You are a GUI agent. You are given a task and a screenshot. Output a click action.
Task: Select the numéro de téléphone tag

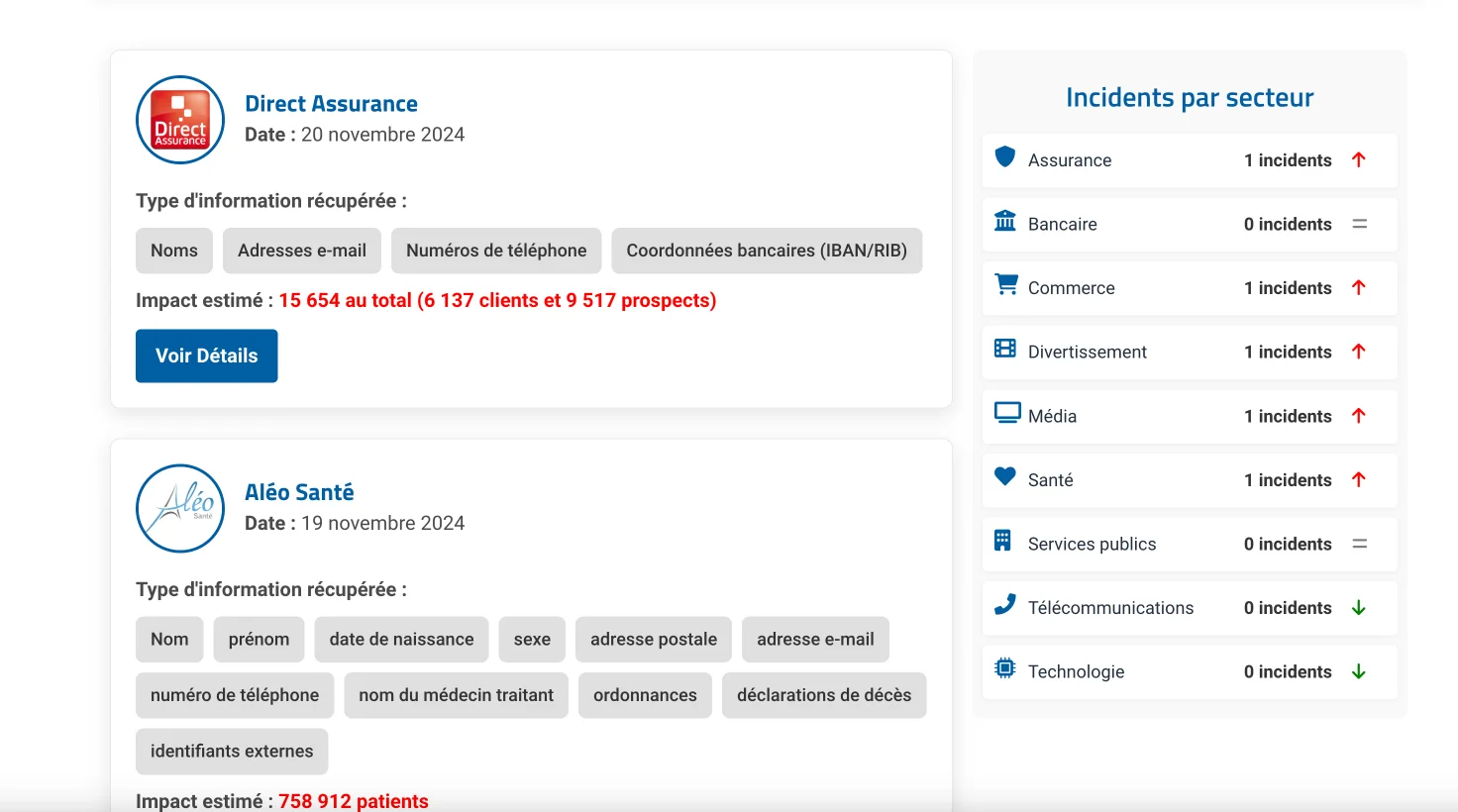(235, 695)
